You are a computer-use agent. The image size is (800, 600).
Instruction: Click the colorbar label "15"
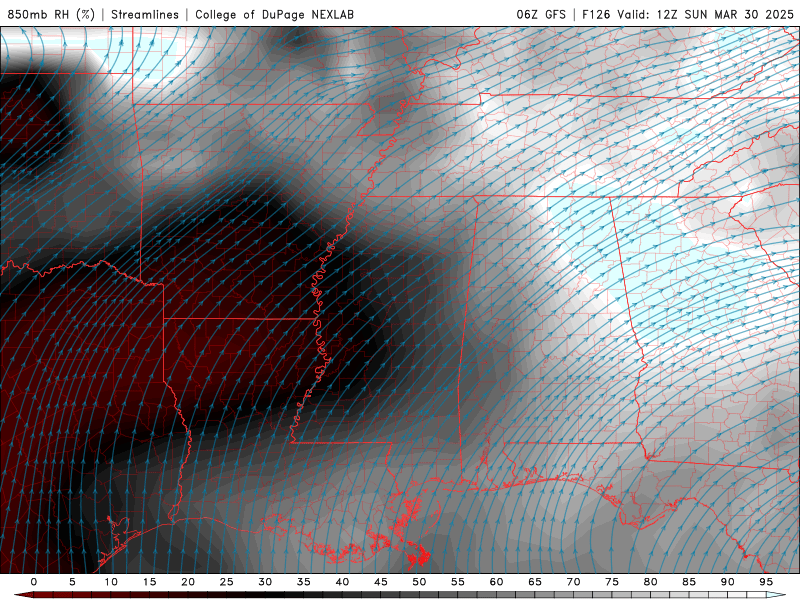149,582
